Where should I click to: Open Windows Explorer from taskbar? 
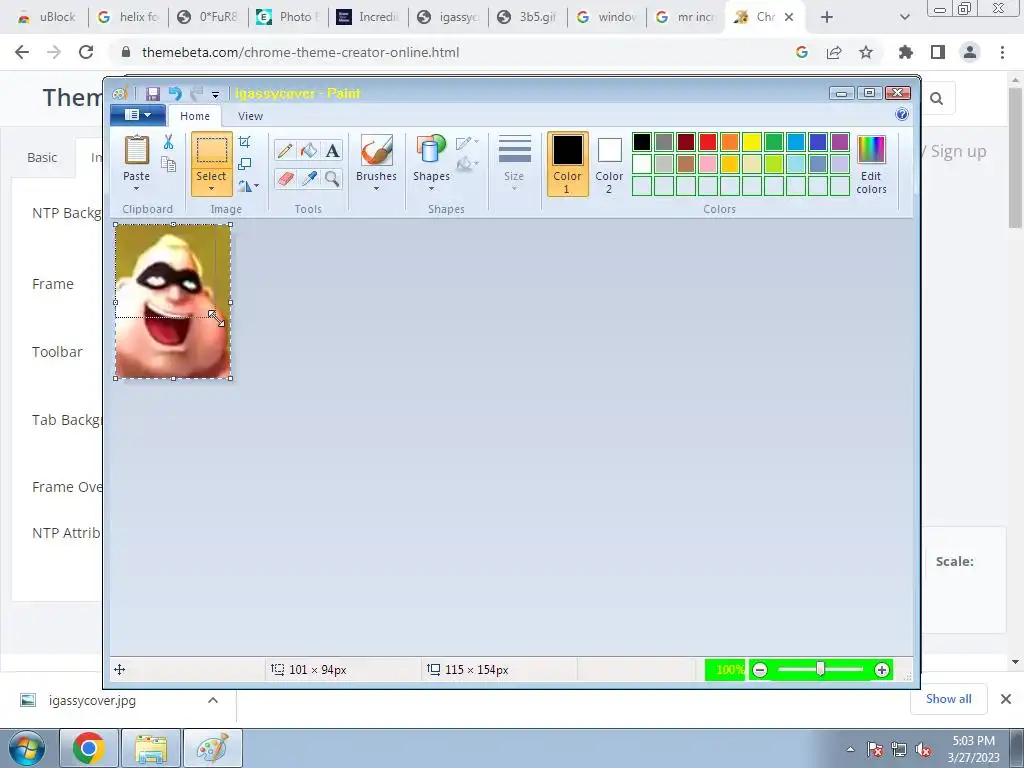point(151,748)
